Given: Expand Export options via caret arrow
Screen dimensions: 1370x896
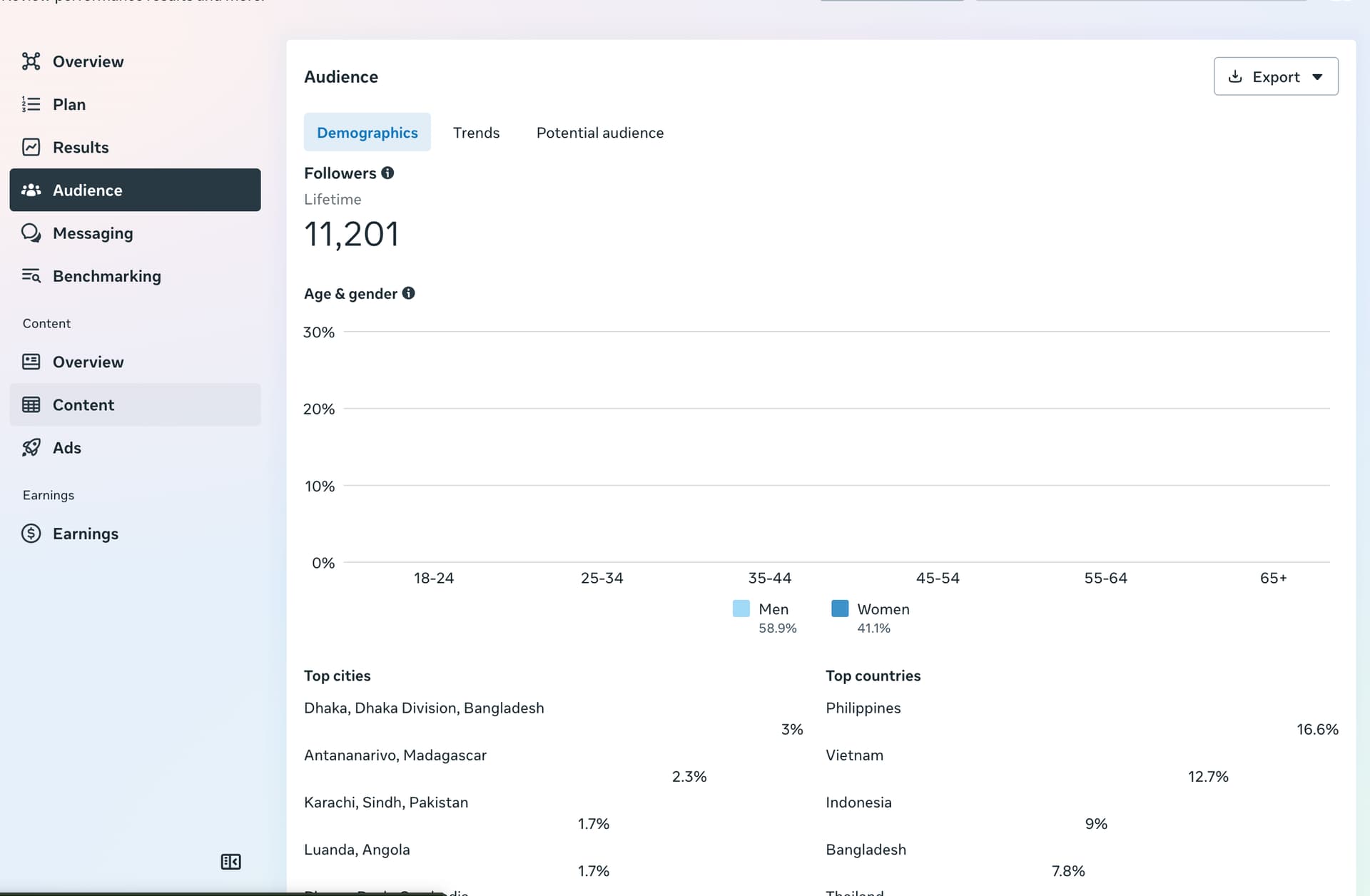Looking at the screenshot, I should tap(1317, 77).
